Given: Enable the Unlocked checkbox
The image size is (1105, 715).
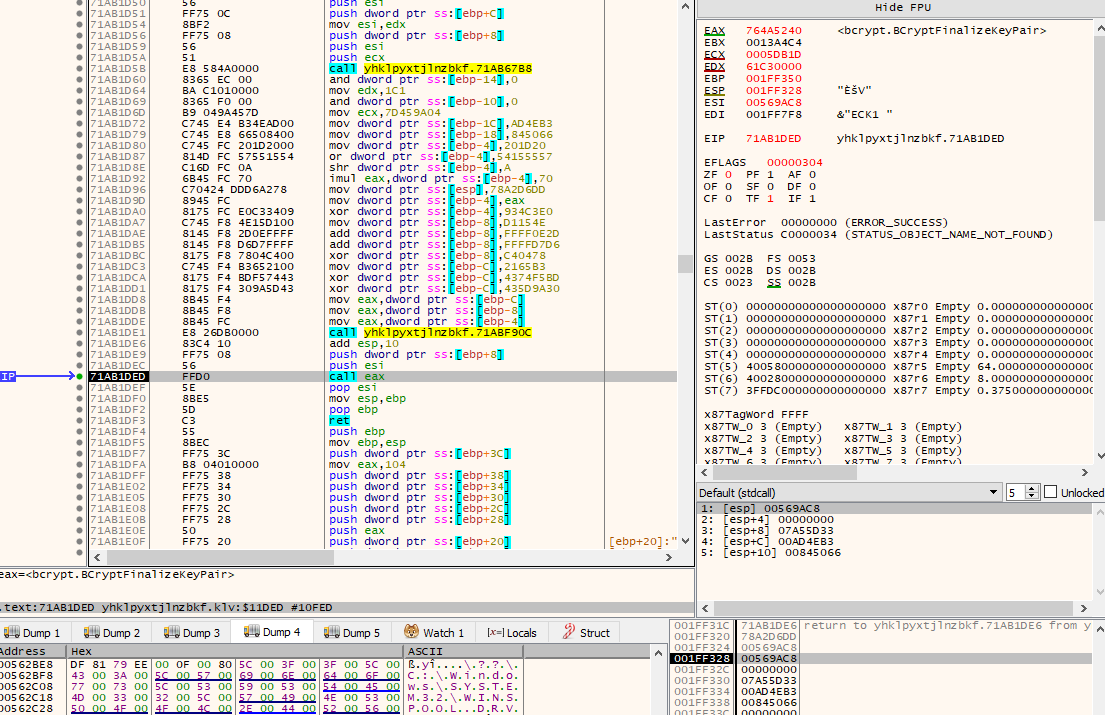Looking at the screenshot, I should (x=1051, y=492).
